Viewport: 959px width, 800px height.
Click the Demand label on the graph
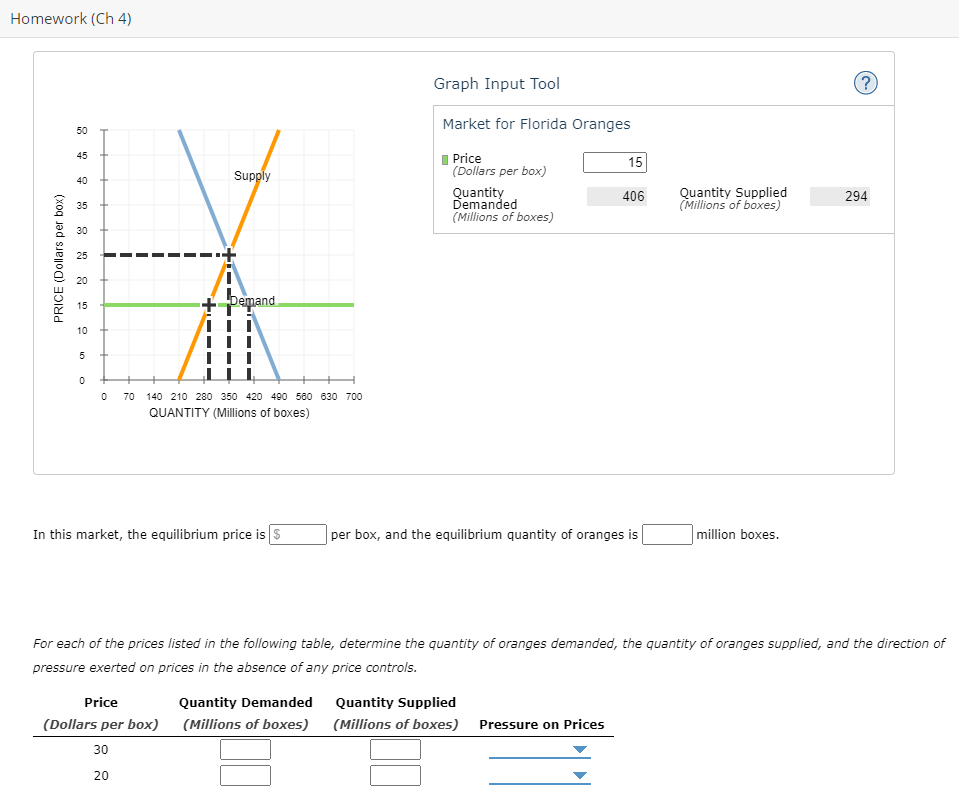252,300
